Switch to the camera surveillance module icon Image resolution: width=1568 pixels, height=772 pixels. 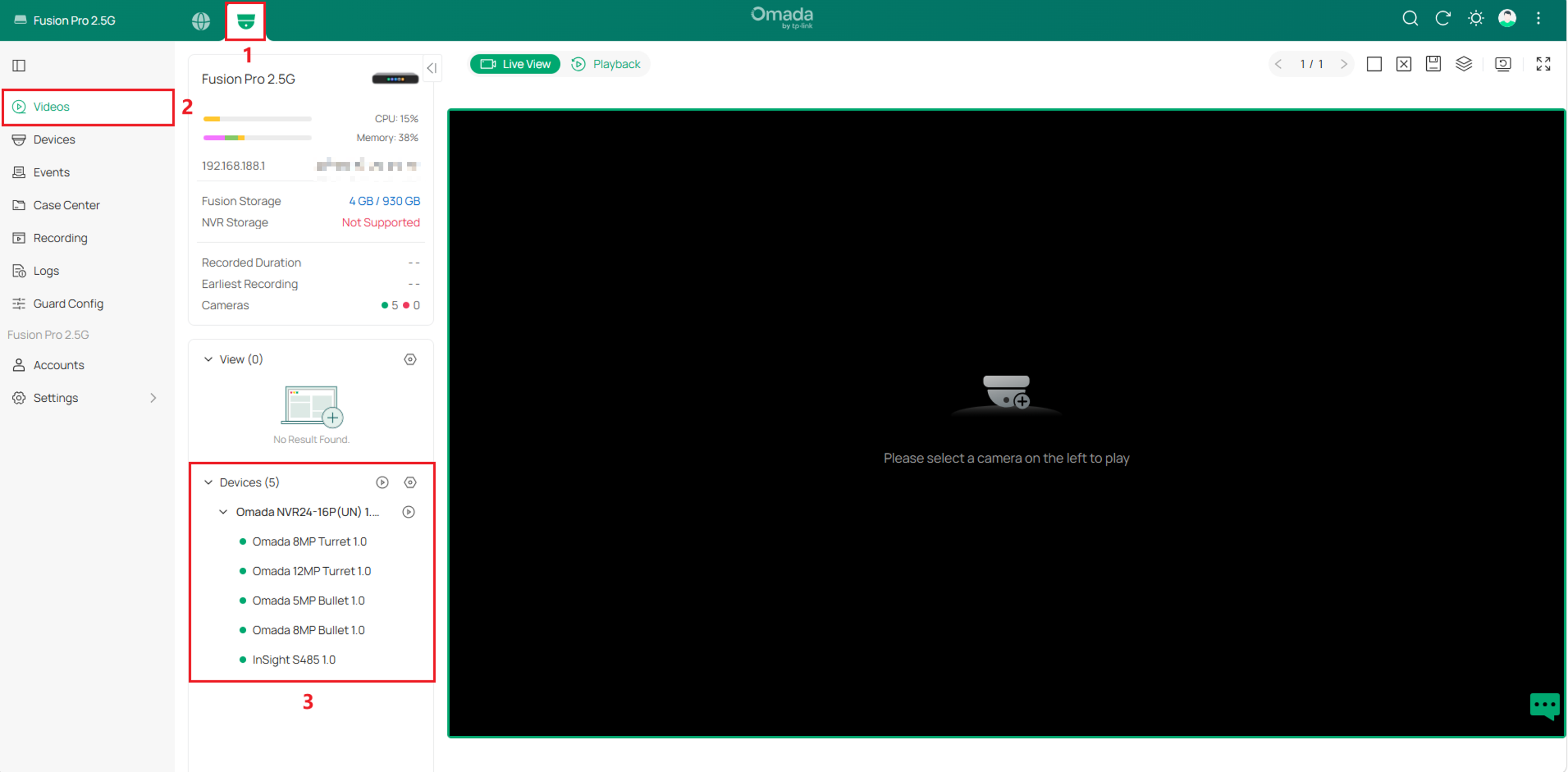(245, 22)
